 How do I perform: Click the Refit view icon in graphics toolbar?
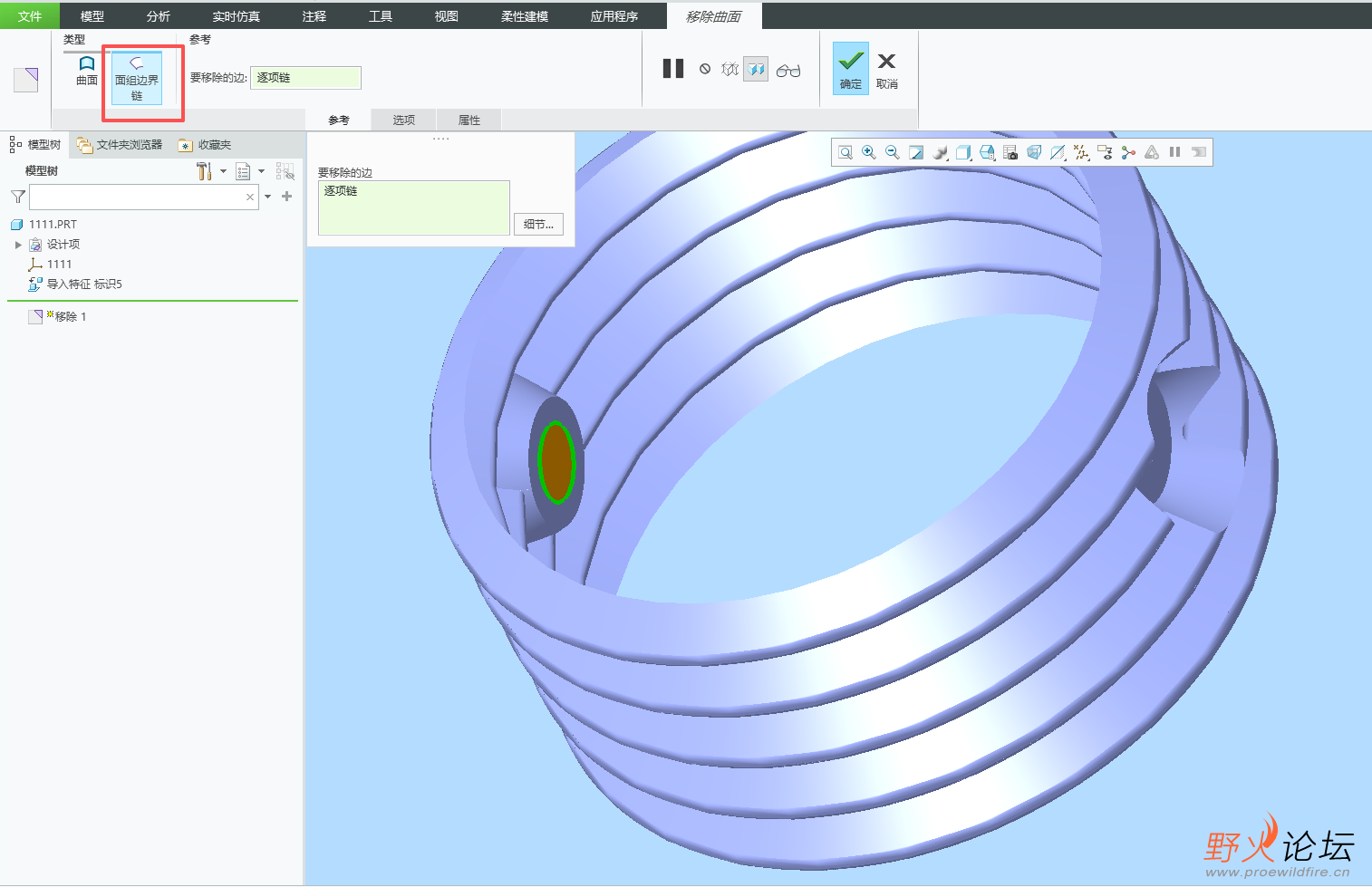[x=845, y=152]
